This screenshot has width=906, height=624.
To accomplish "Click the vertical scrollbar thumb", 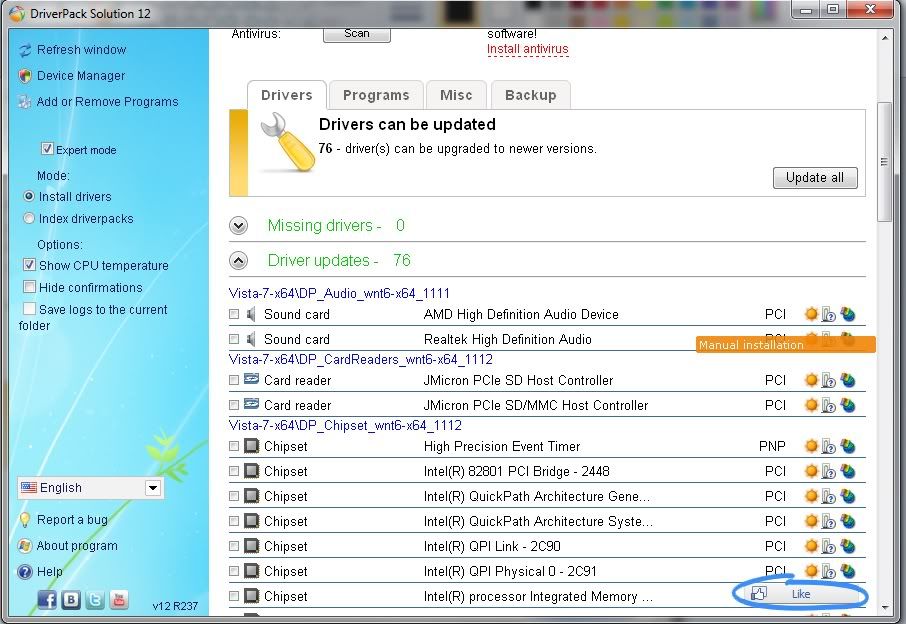I will tap(884, 162).
